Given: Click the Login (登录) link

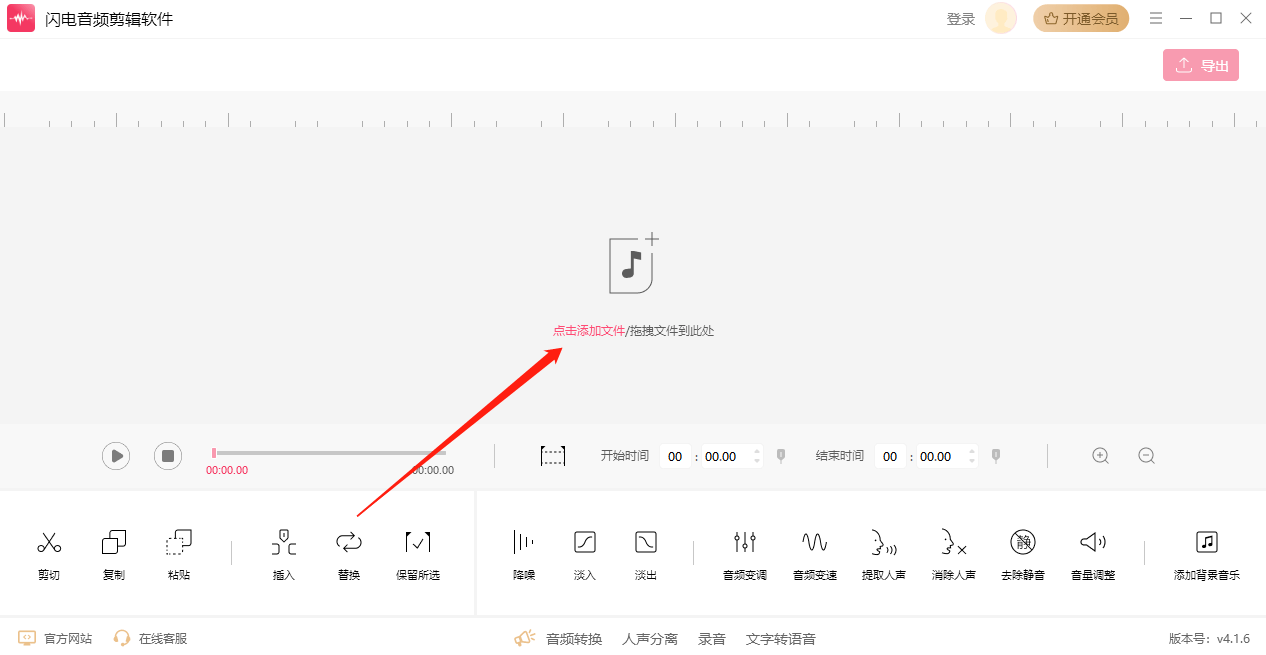Looking at the screenshot, I should [961, 19].
